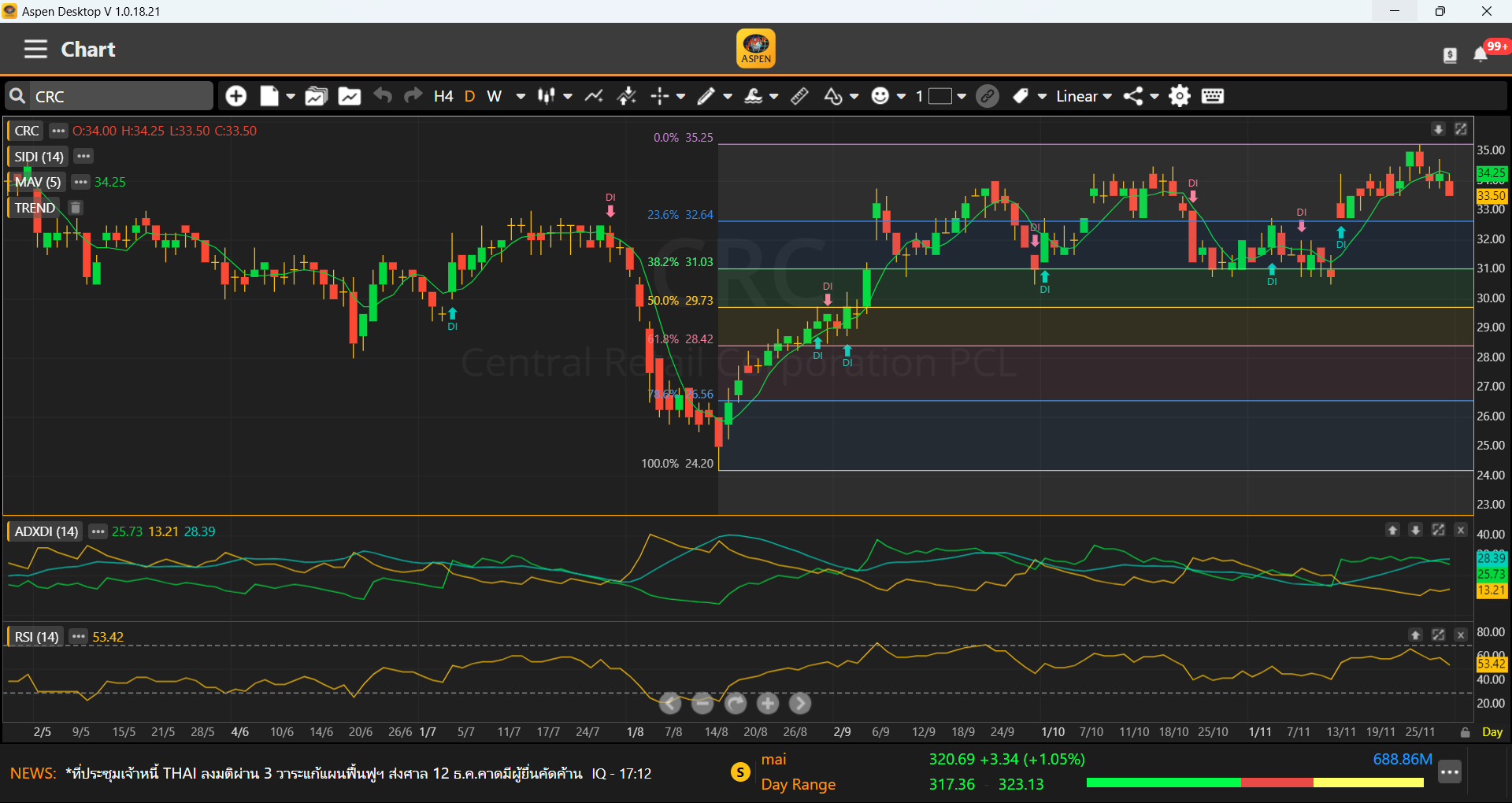This screenshot has width=1512, height=803.
Task: Select the pencil drawing tool
Action: coord(706,96)
